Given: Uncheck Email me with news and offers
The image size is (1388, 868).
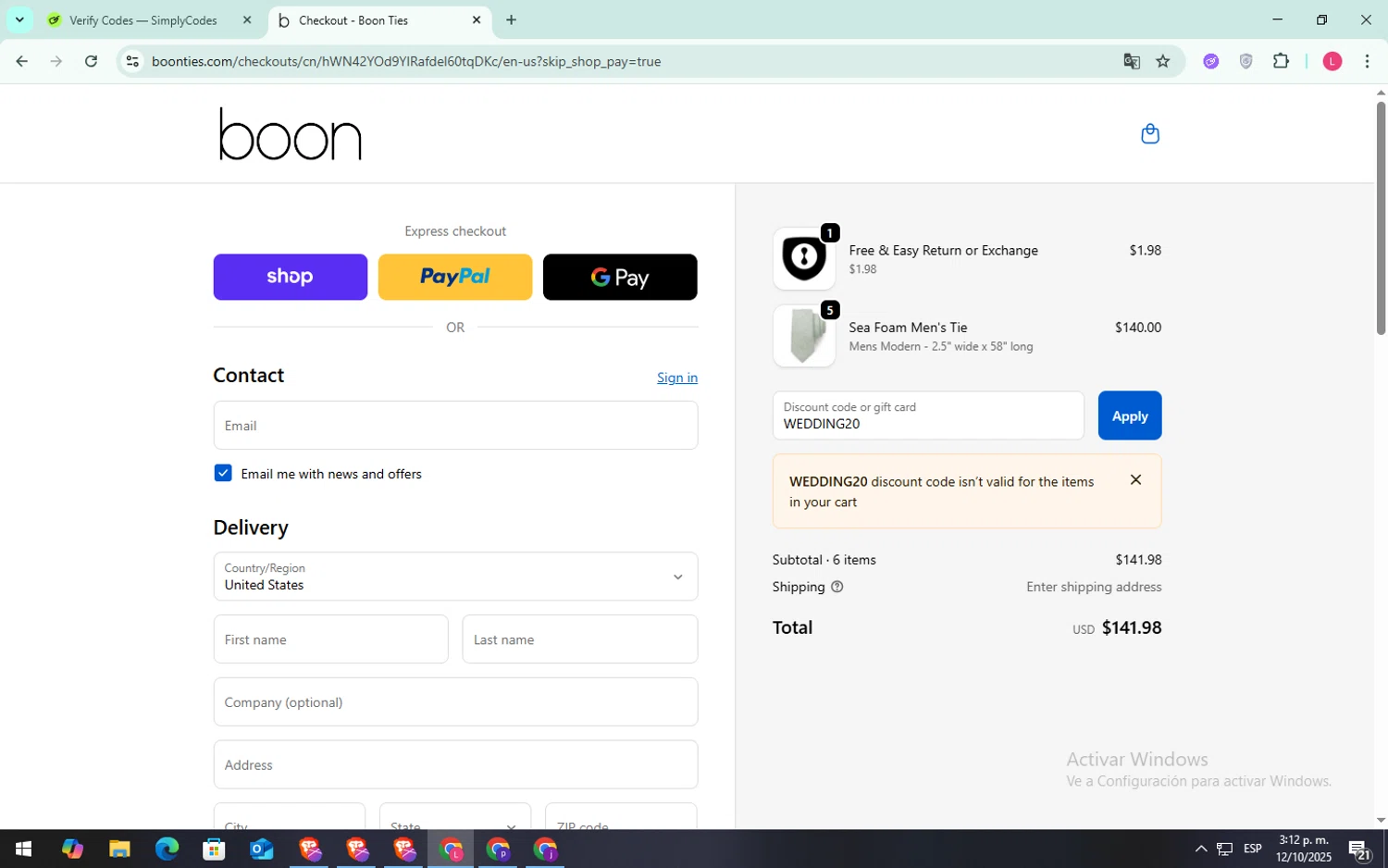Looking at the screenshot, I should [223, 473].
